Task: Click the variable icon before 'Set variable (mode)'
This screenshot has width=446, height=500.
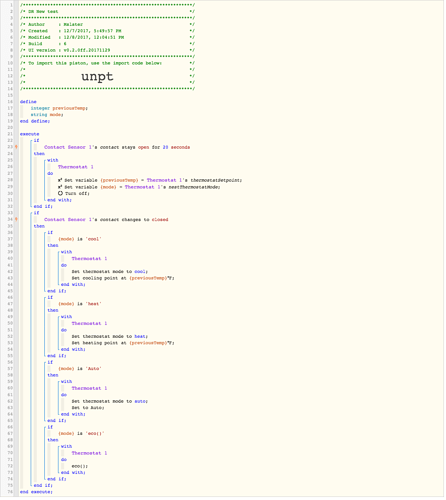Action: [x=60, y=187]
